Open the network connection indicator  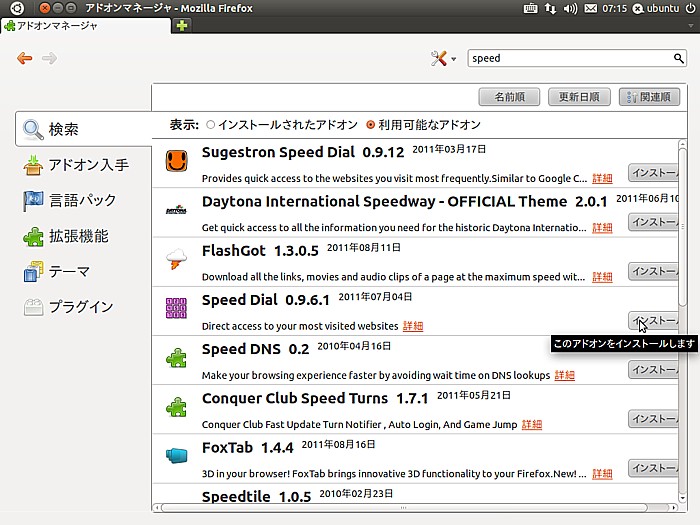point(550,8)
